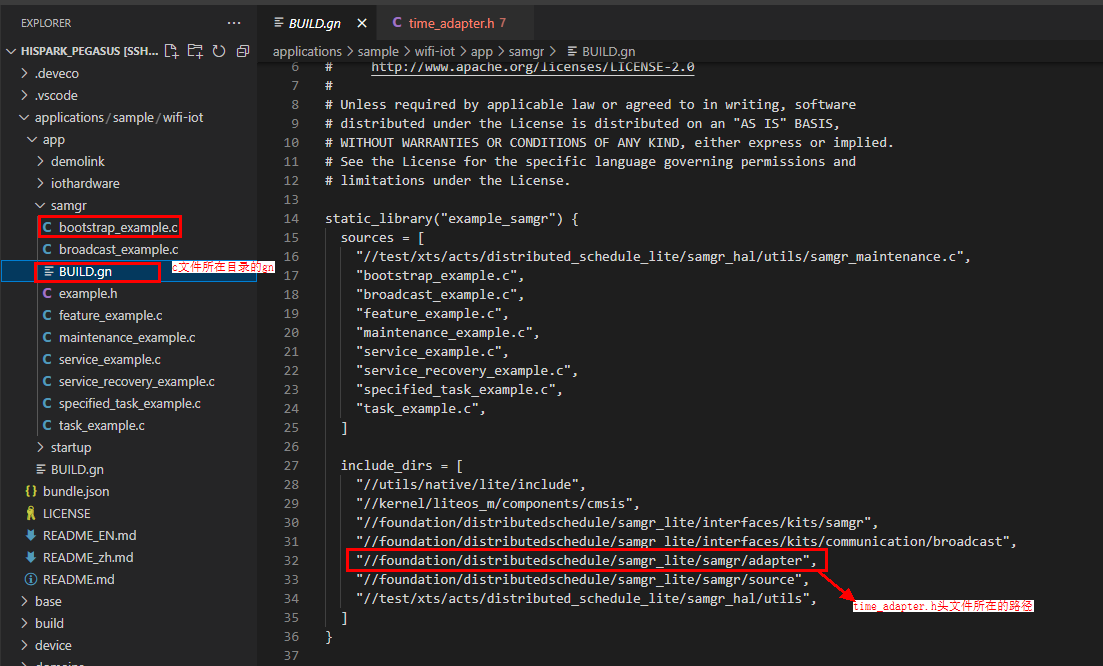Open BUILD.gn under the app folder
Viewport: 1103px width, 666px height.
(77, 469)
